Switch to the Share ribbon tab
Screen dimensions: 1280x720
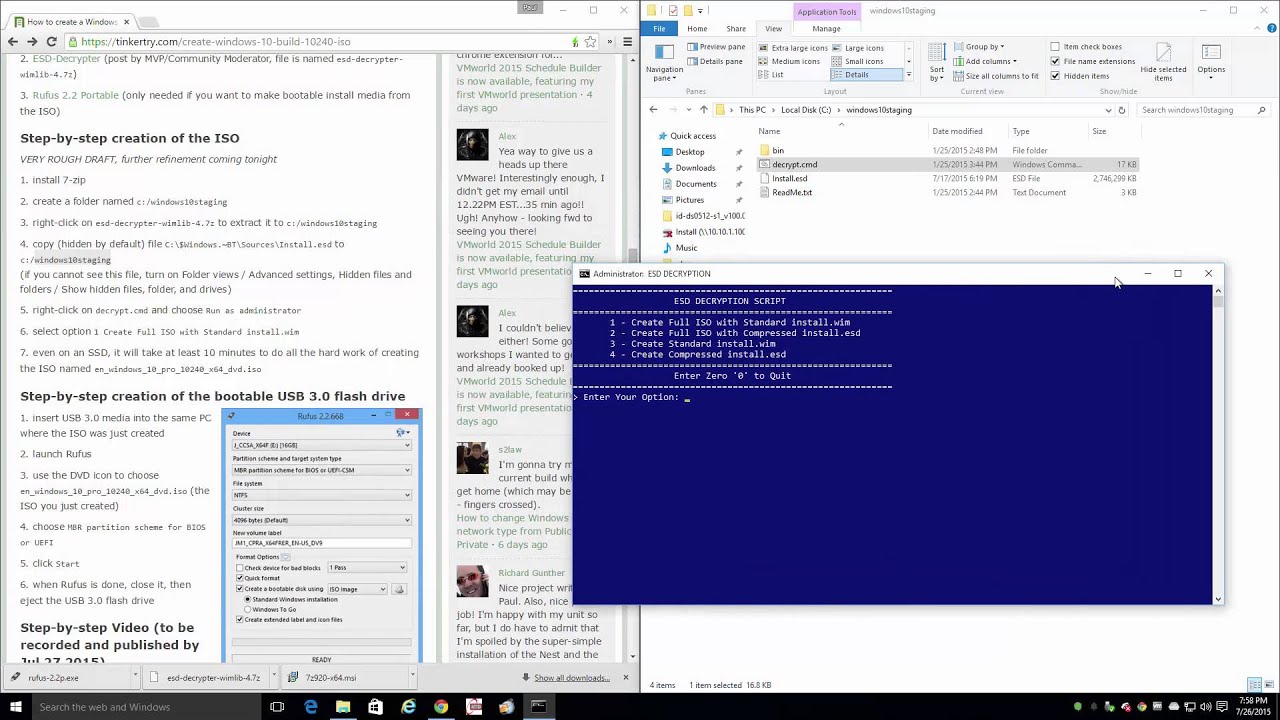tap(736, 28)
